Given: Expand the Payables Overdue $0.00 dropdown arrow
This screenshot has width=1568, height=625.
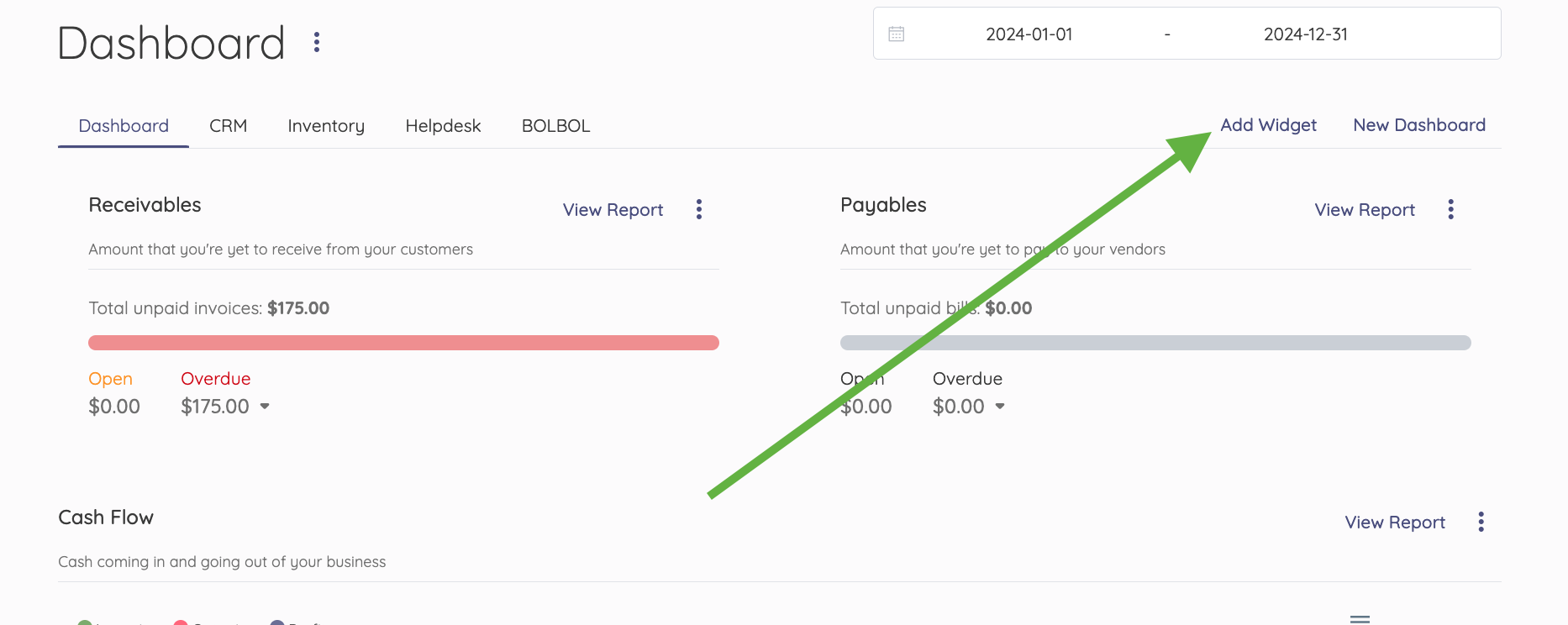Looking at the screenshot, I should [x=1000, y=407].
